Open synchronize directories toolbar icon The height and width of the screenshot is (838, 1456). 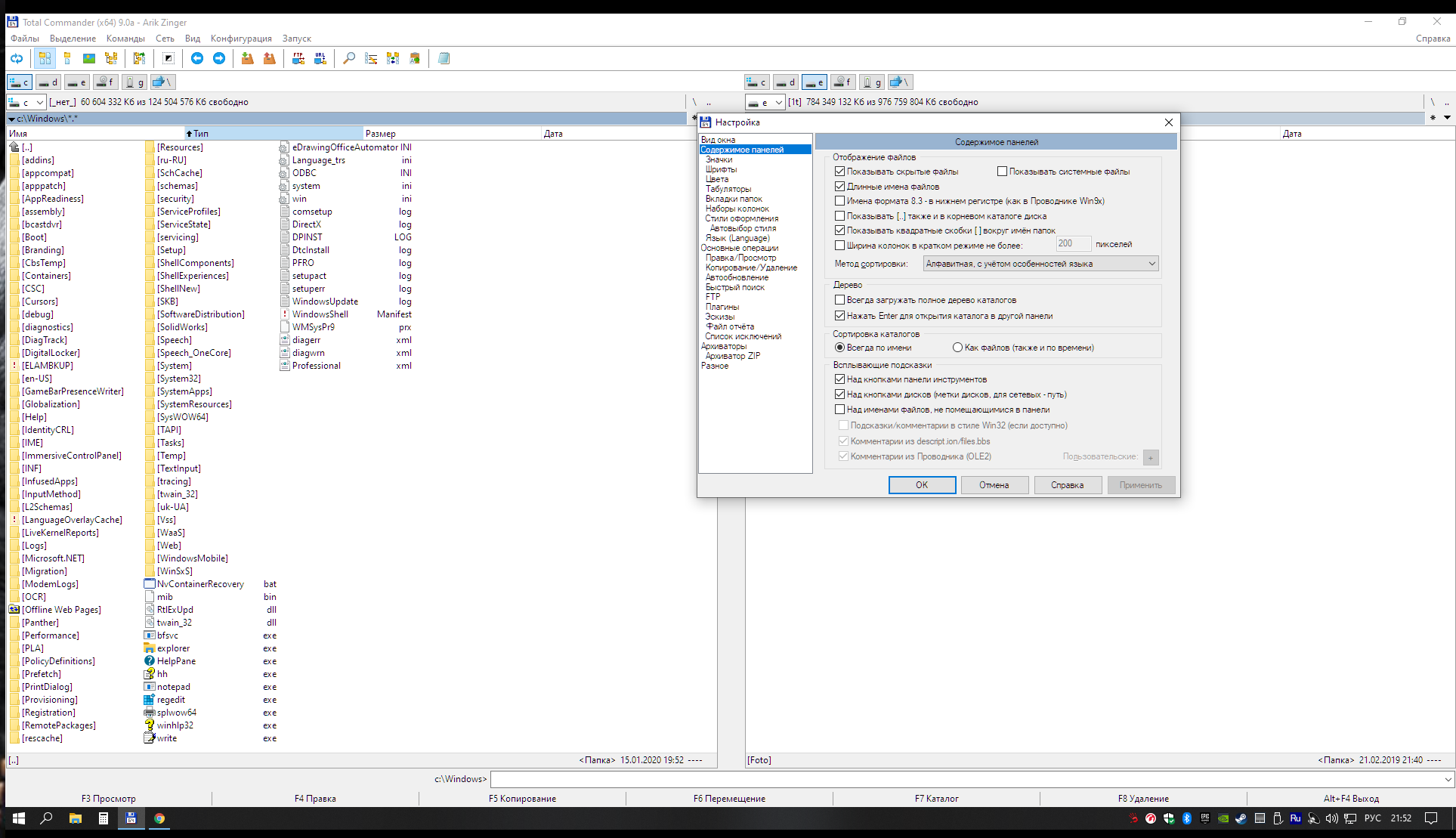pyautogui.click(x=393, y=58)
